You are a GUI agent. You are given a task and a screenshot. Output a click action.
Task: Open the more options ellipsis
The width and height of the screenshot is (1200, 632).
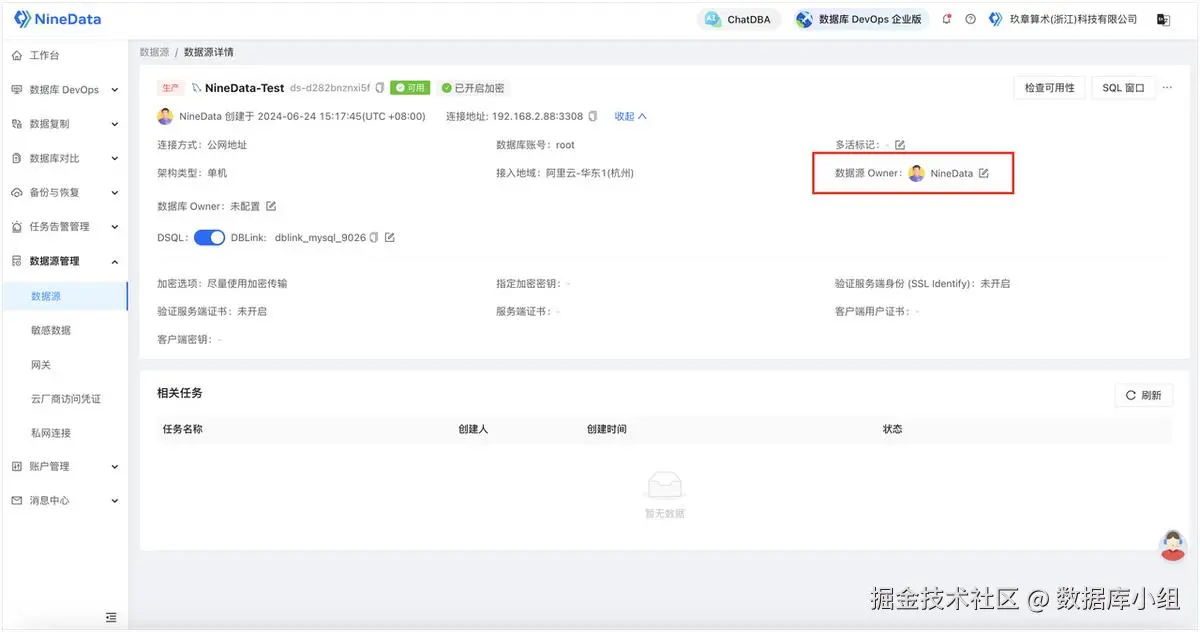tap(1166, 88)
